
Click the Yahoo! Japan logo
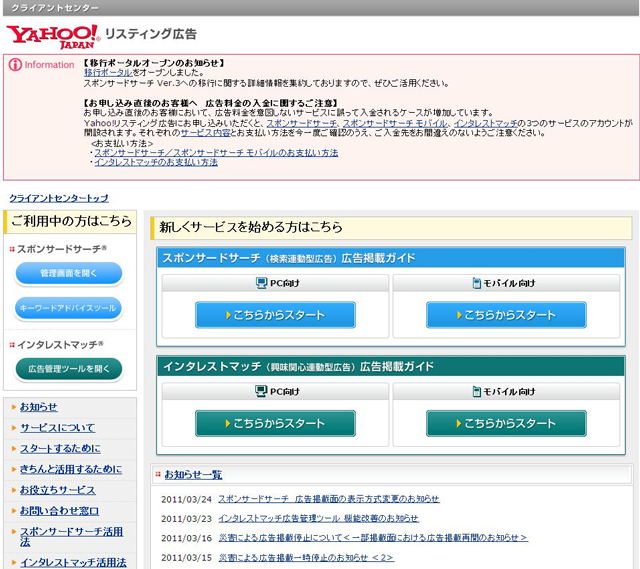pos(52,36)
